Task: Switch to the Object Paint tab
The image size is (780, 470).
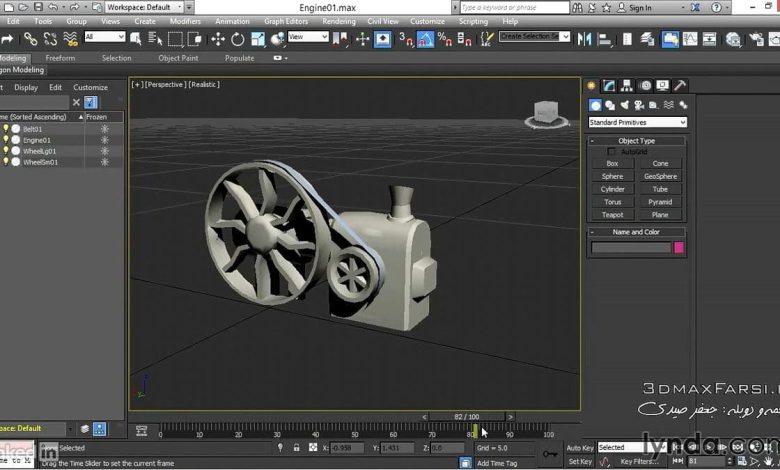Action: click(178, 58)
